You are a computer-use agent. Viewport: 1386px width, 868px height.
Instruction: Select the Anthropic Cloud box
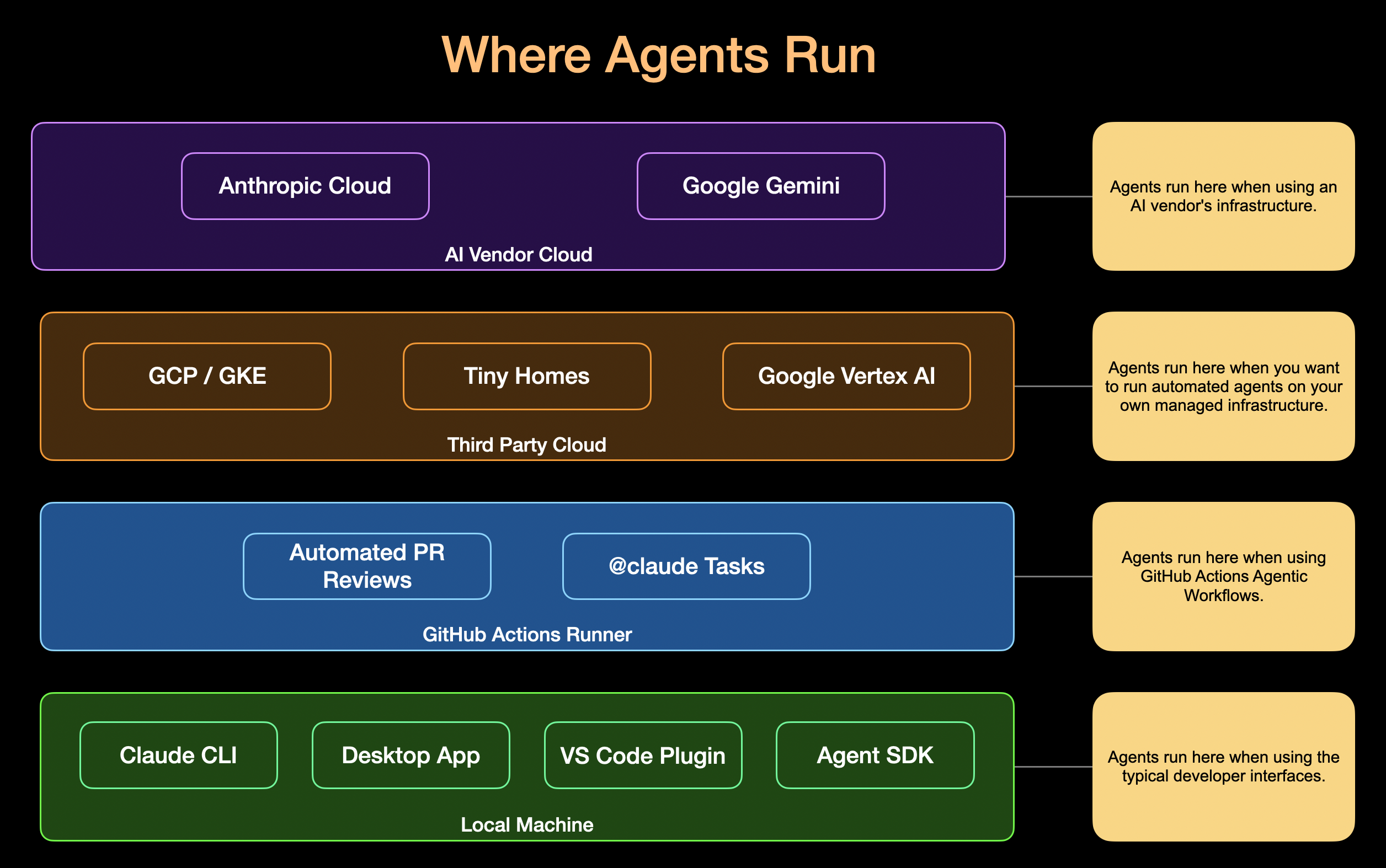(x=305, y=186)
